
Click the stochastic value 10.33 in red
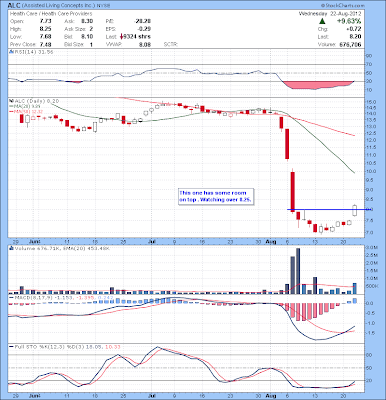(112, 347)
